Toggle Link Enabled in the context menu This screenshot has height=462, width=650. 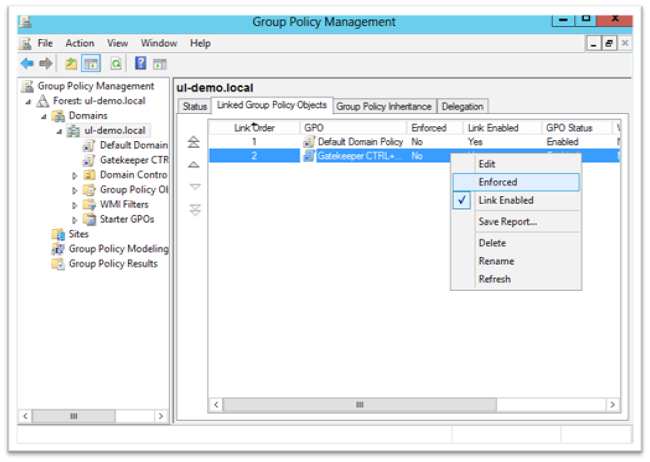click(x=508, y=201)
